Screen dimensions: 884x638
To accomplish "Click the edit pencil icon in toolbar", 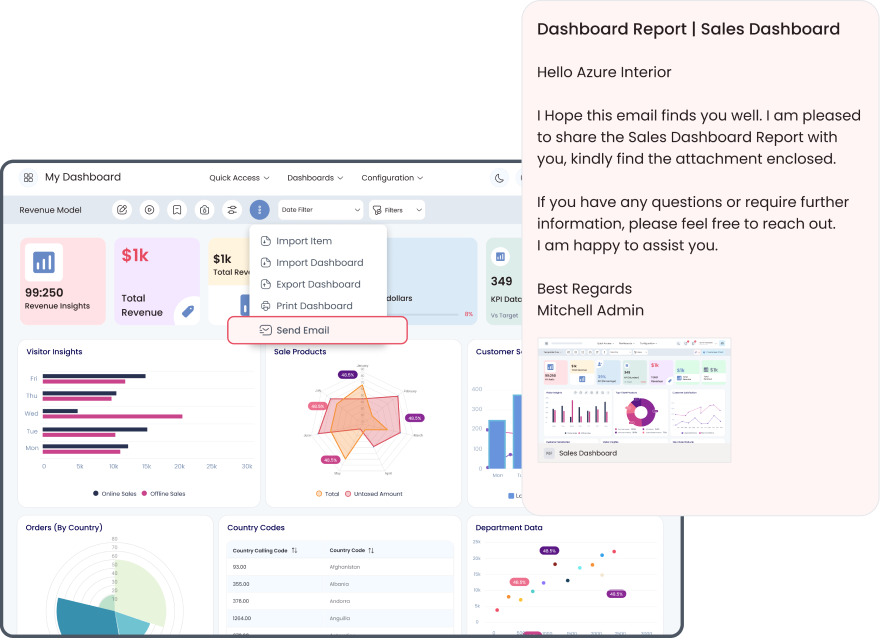I will click(122, 210).
